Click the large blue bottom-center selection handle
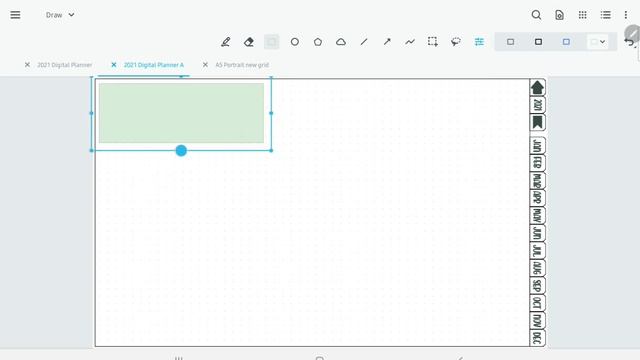The image size is (640, 360). point(181,151)
